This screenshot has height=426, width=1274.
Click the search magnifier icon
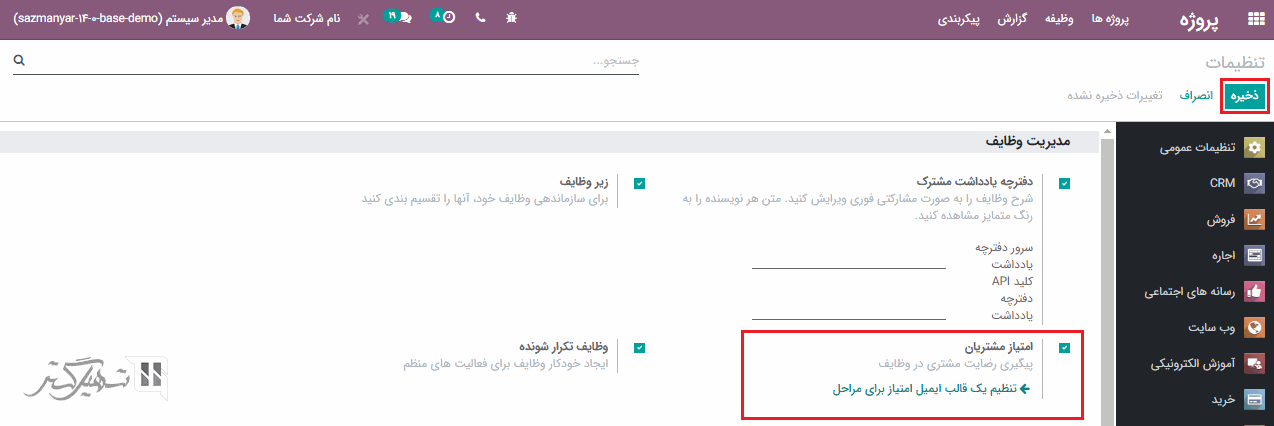click(18, 61)
